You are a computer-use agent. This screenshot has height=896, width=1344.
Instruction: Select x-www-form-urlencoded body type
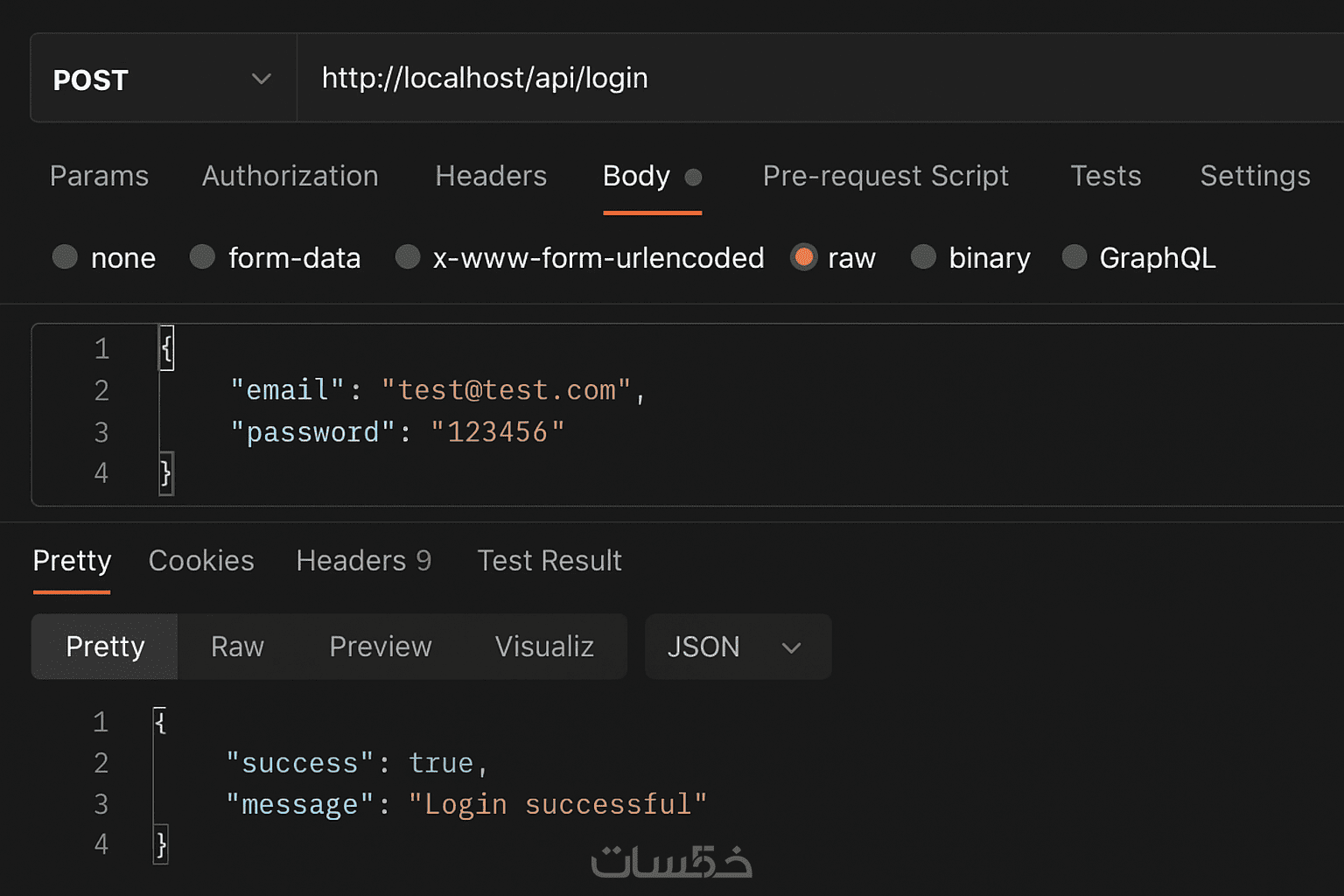pos(408,257)
